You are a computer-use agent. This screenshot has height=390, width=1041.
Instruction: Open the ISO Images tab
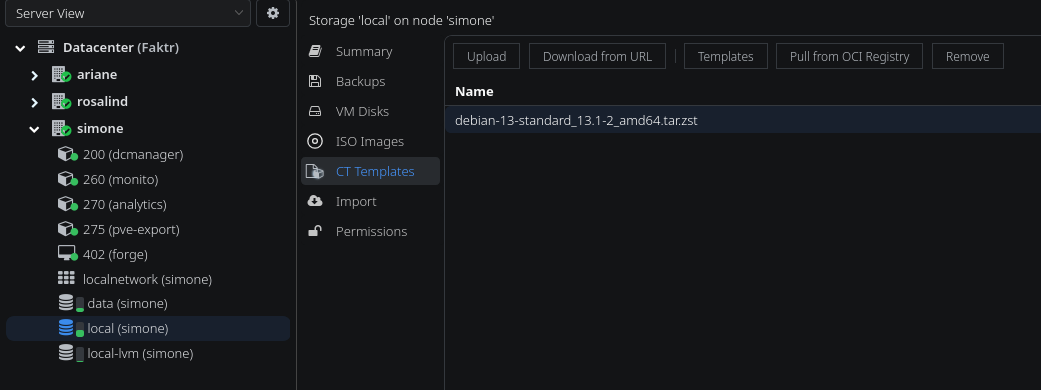[x=370, y=142]
